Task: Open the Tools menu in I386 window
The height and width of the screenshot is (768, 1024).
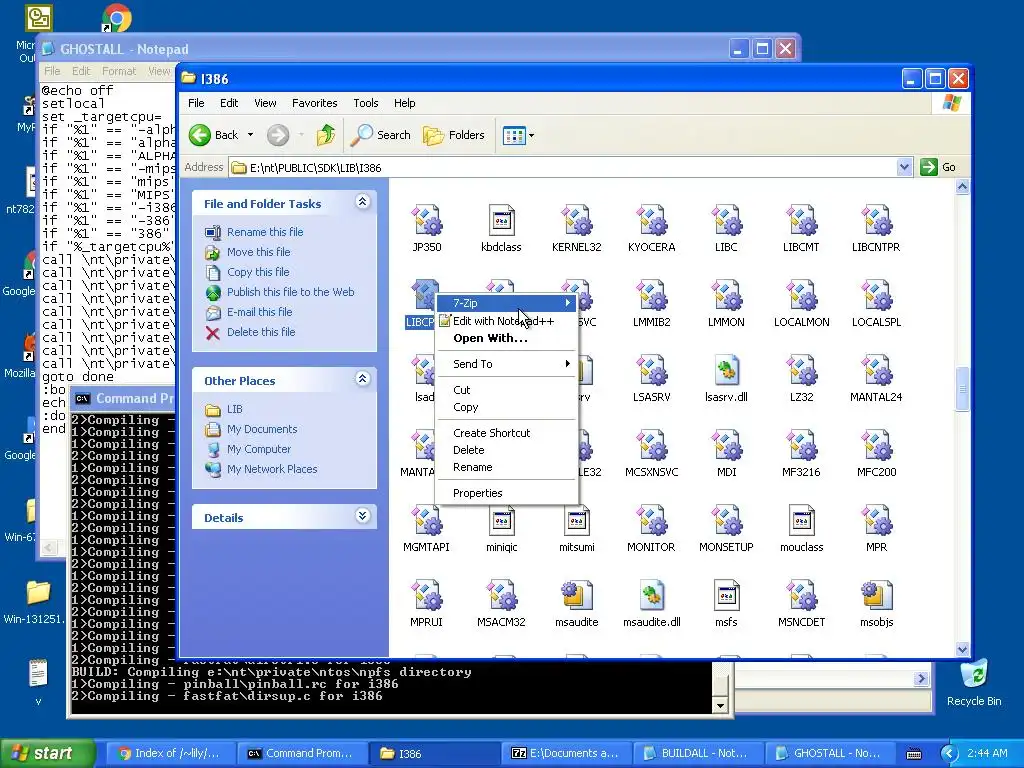Action: coord(366,103)
